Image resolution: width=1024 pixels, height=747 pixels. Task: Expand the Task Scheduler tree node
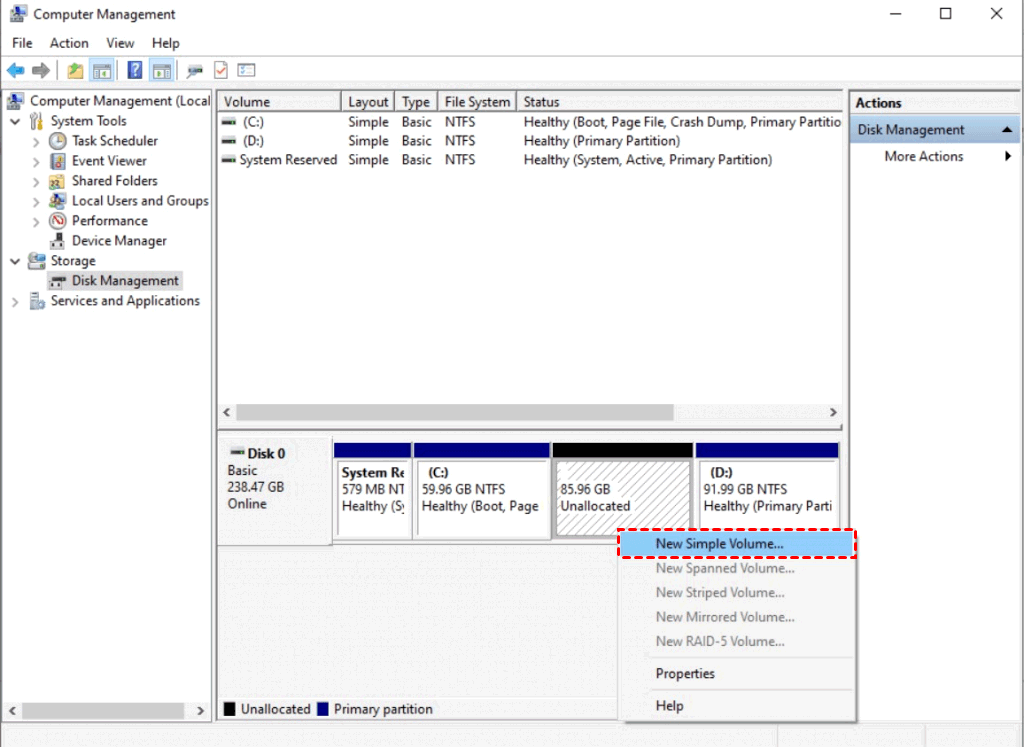click(36, 141)
